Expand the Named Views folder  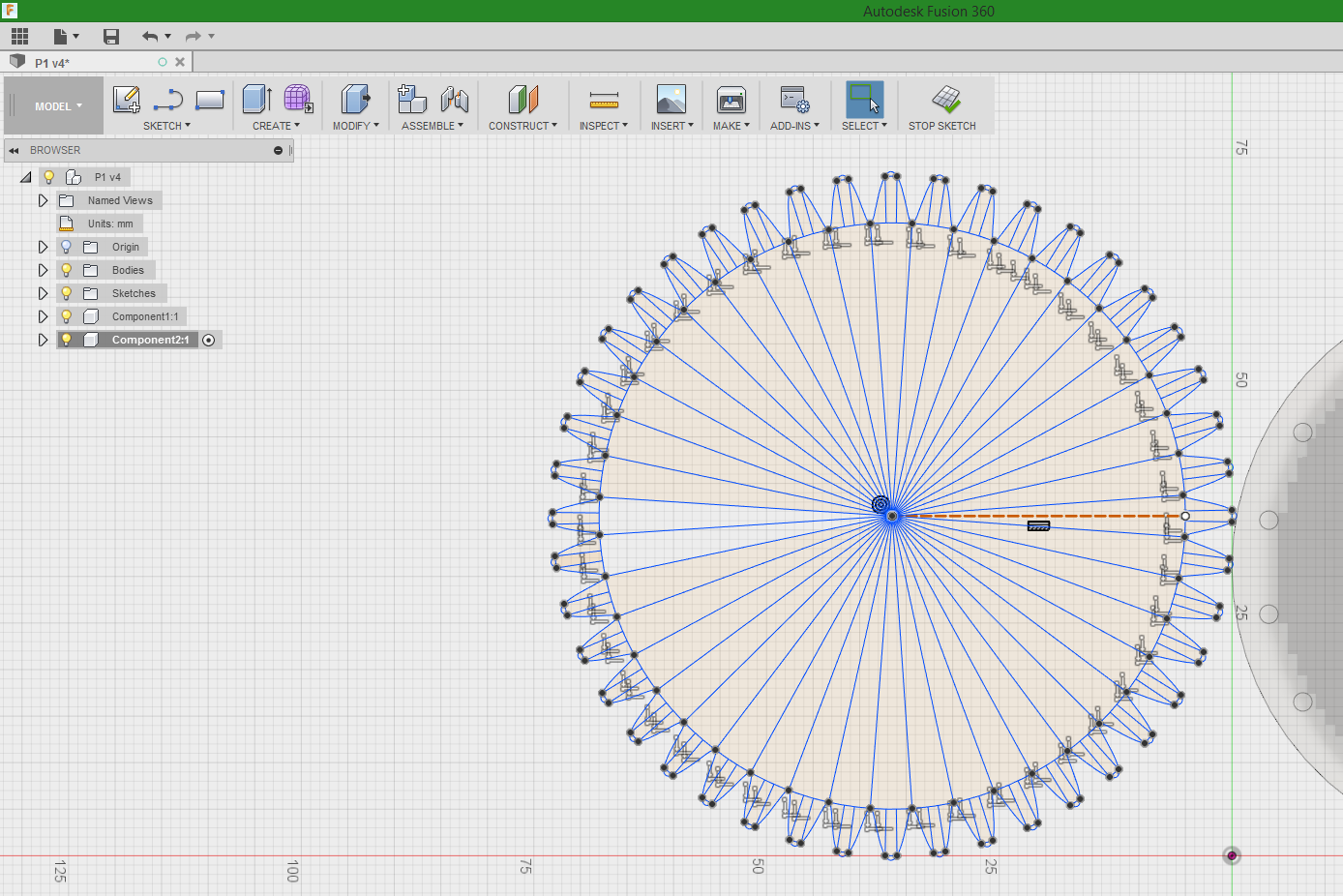pos(43,200)
